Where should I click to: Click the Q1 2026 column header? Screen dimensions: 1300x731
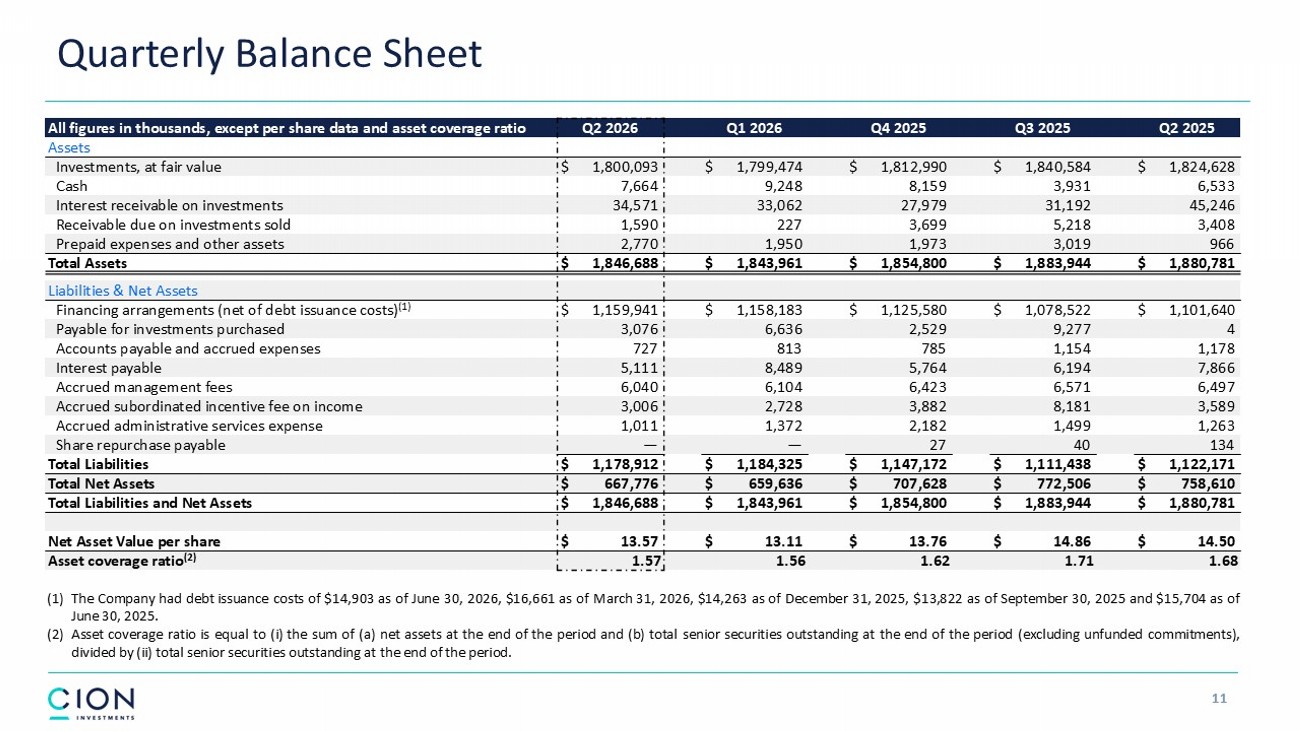click(x=754, y=128)
